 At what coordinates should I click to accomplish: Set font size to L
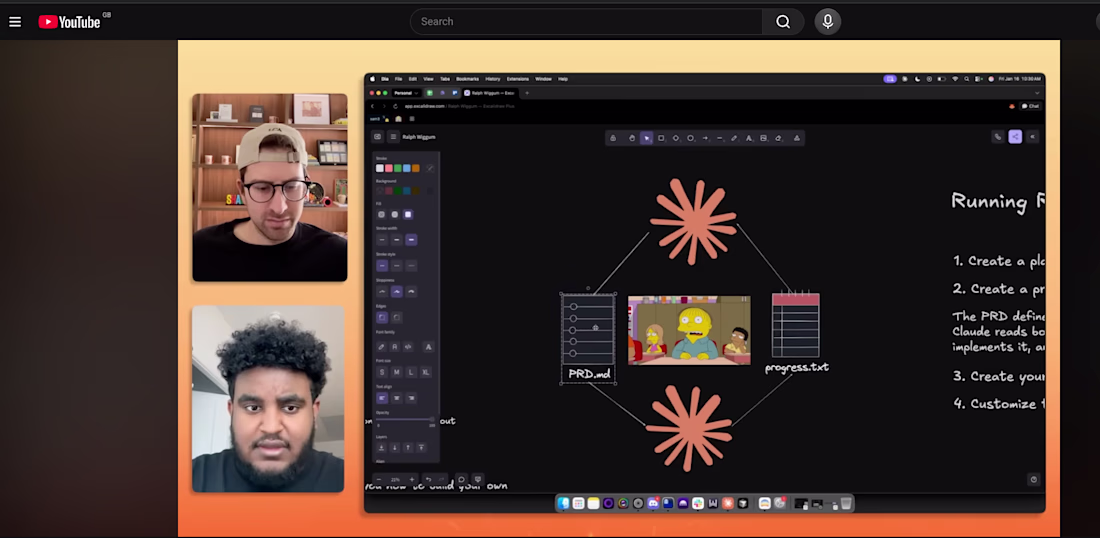coord(411,372)
